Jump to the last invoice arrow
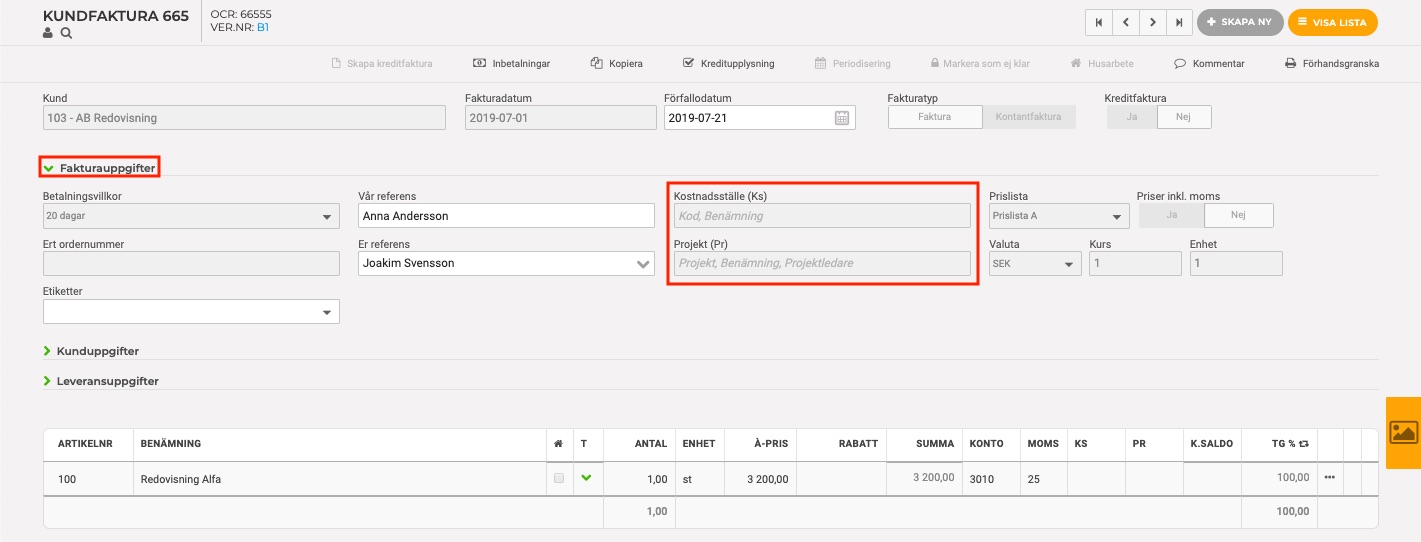The height and width of the screenshot is (542, 1421). [x=1180, y=22]
